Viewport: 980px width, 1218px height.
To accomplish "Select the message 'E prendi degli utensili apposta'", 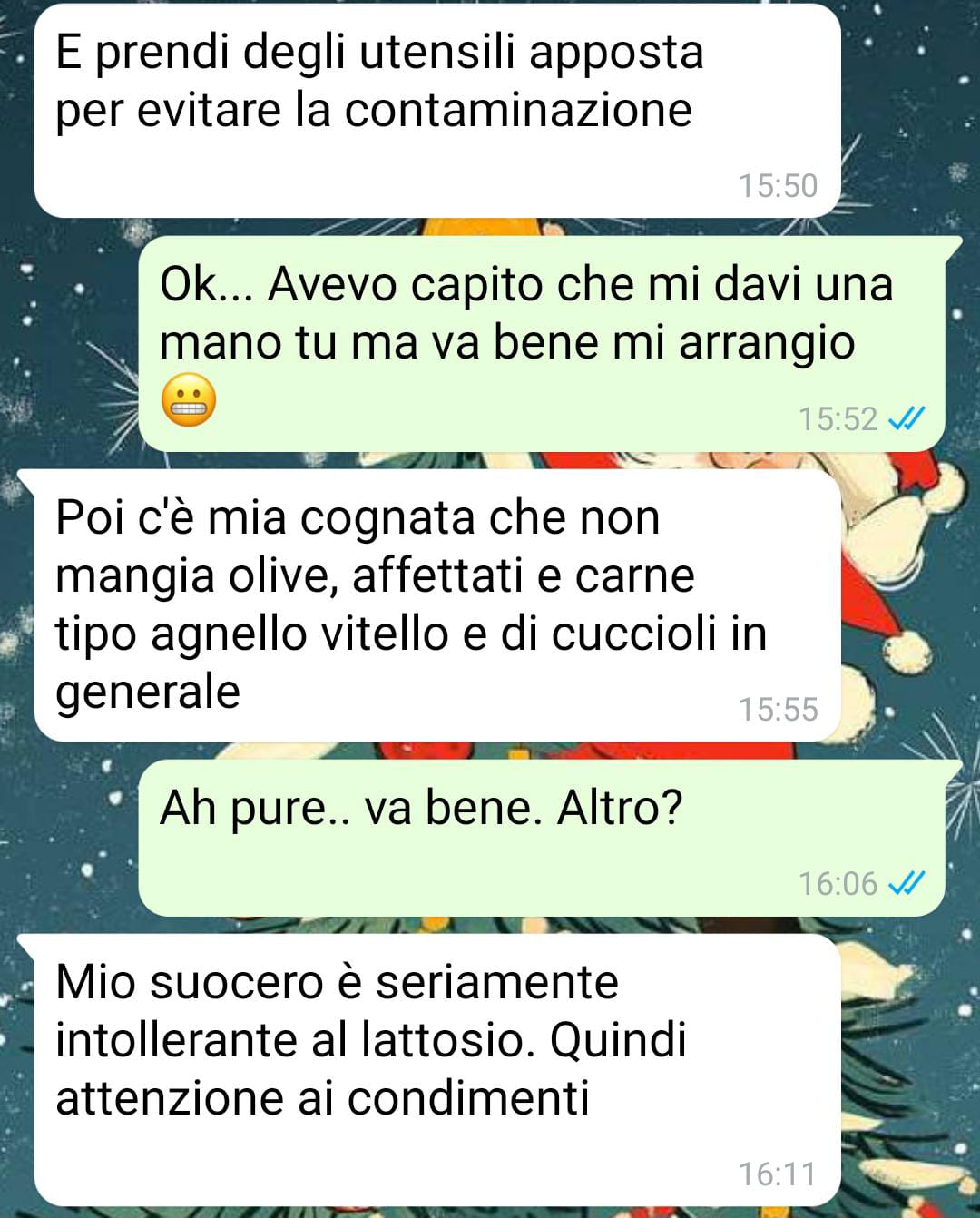I will click(437, 111).
